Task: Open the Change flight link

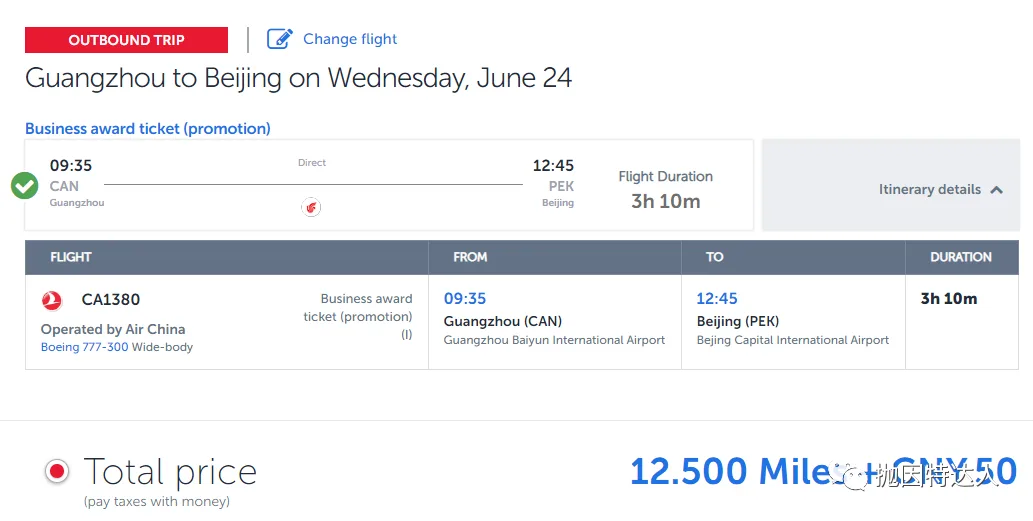Action: coord(350,39)
